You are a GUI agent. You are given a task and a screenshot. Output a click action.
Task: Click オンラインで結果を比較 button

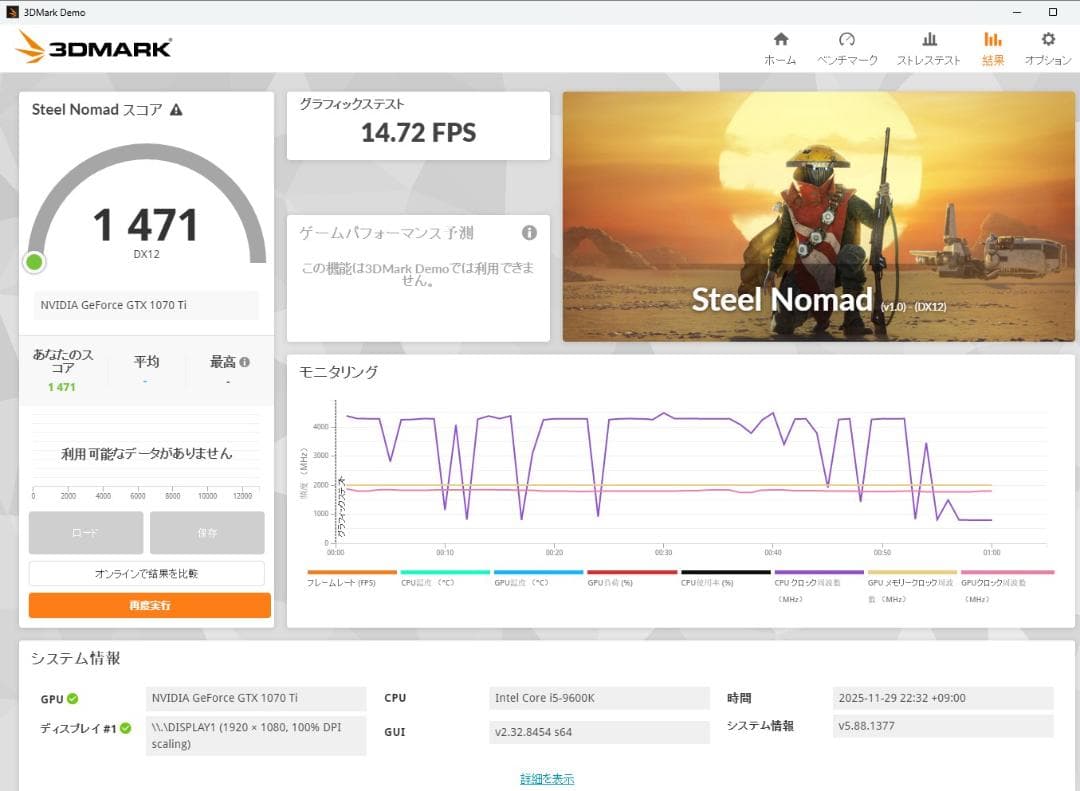click(x=146, y=574)
